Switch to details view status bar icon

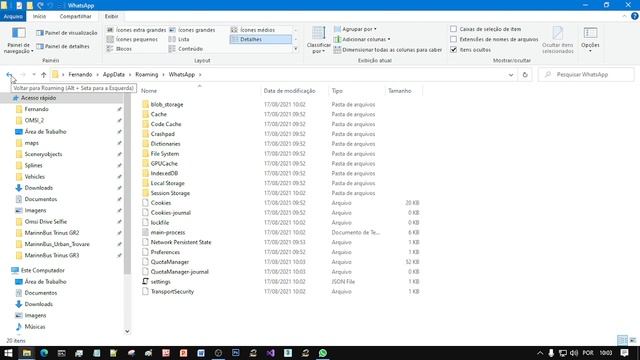coord(622,340)
